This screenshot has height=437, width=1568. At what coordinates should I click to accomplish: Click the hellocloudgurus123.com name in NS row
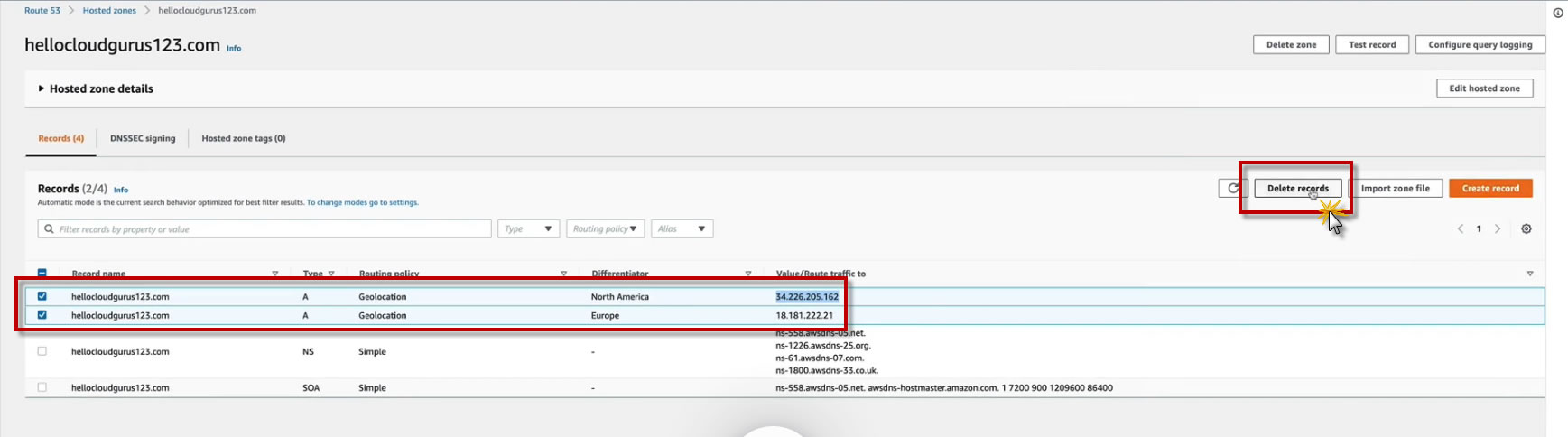click(x=120, y=352)
